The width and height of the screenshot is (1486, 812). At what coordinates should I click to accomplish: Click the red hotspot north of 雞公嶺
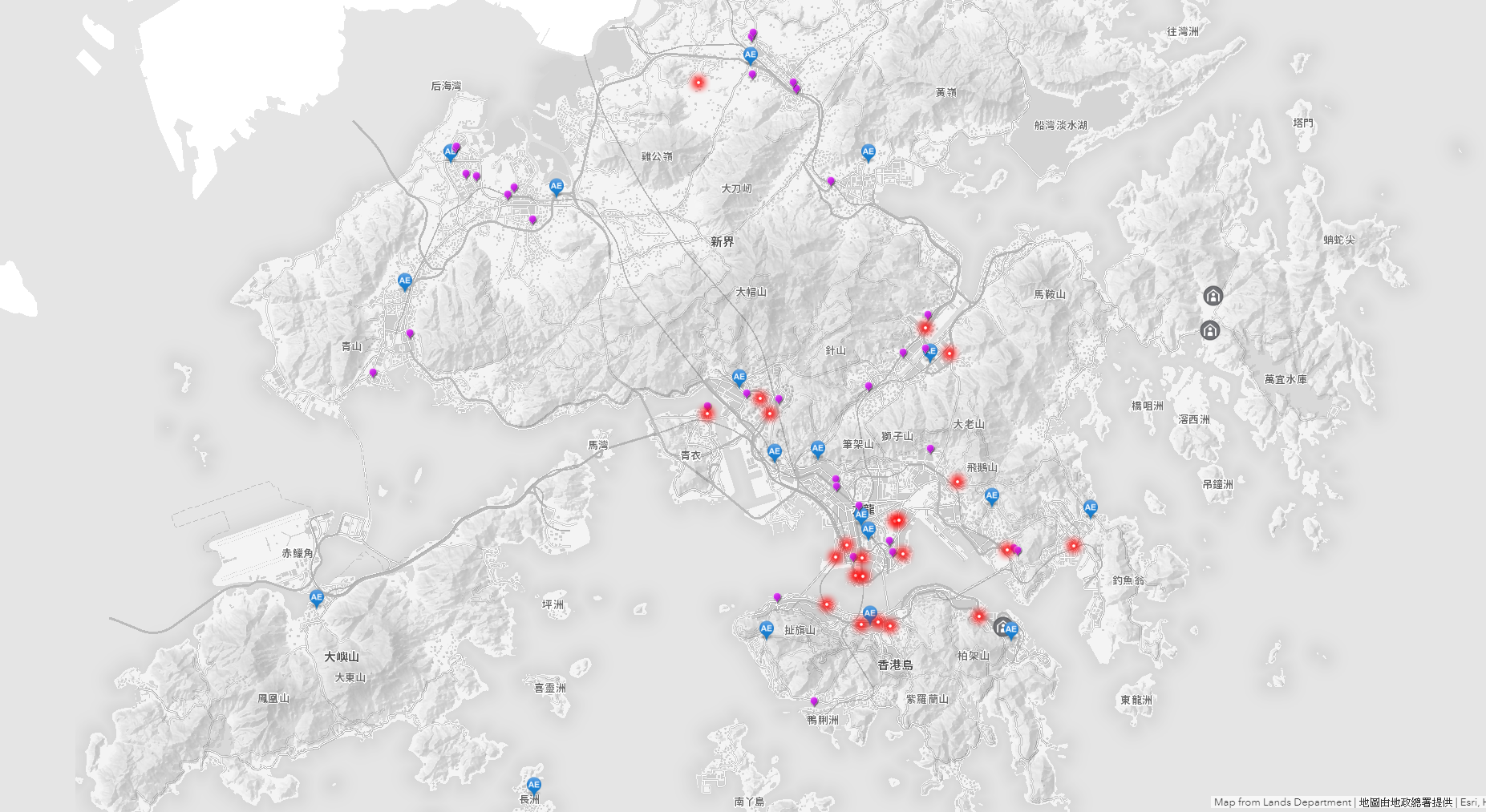(698, 83)
